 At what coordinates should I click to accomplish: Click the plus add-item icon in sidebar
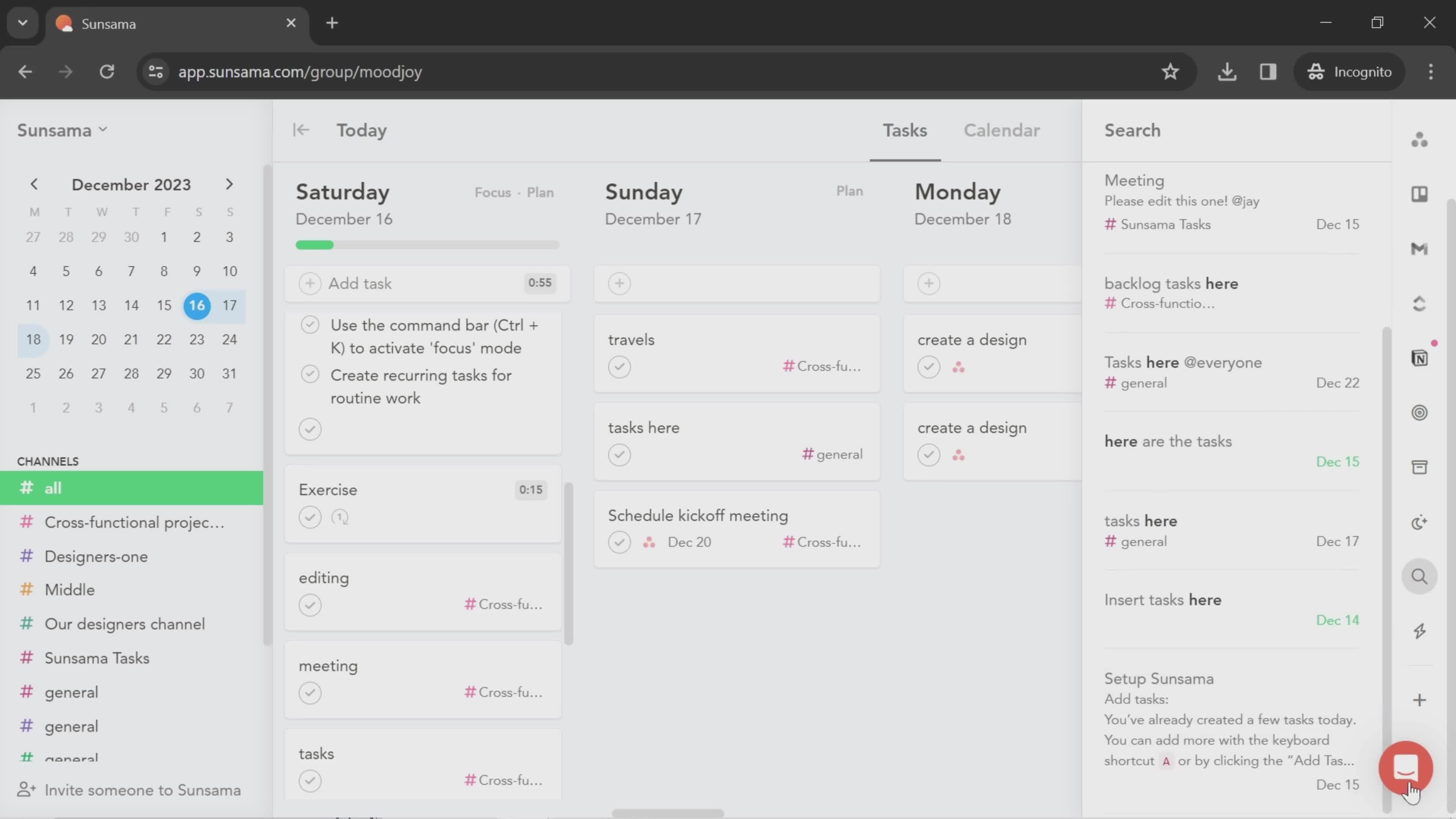(x=1419, y=699)
